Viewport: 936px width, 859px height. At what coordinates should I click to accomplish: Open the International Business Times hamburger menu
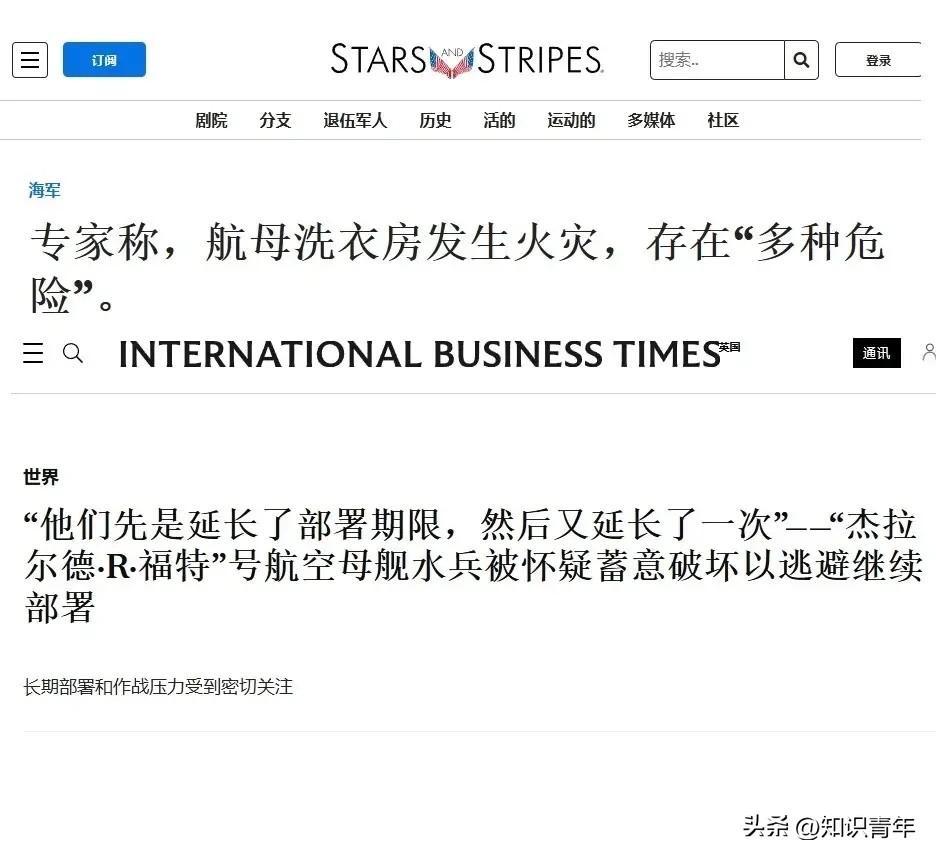(x=33, y=353)
